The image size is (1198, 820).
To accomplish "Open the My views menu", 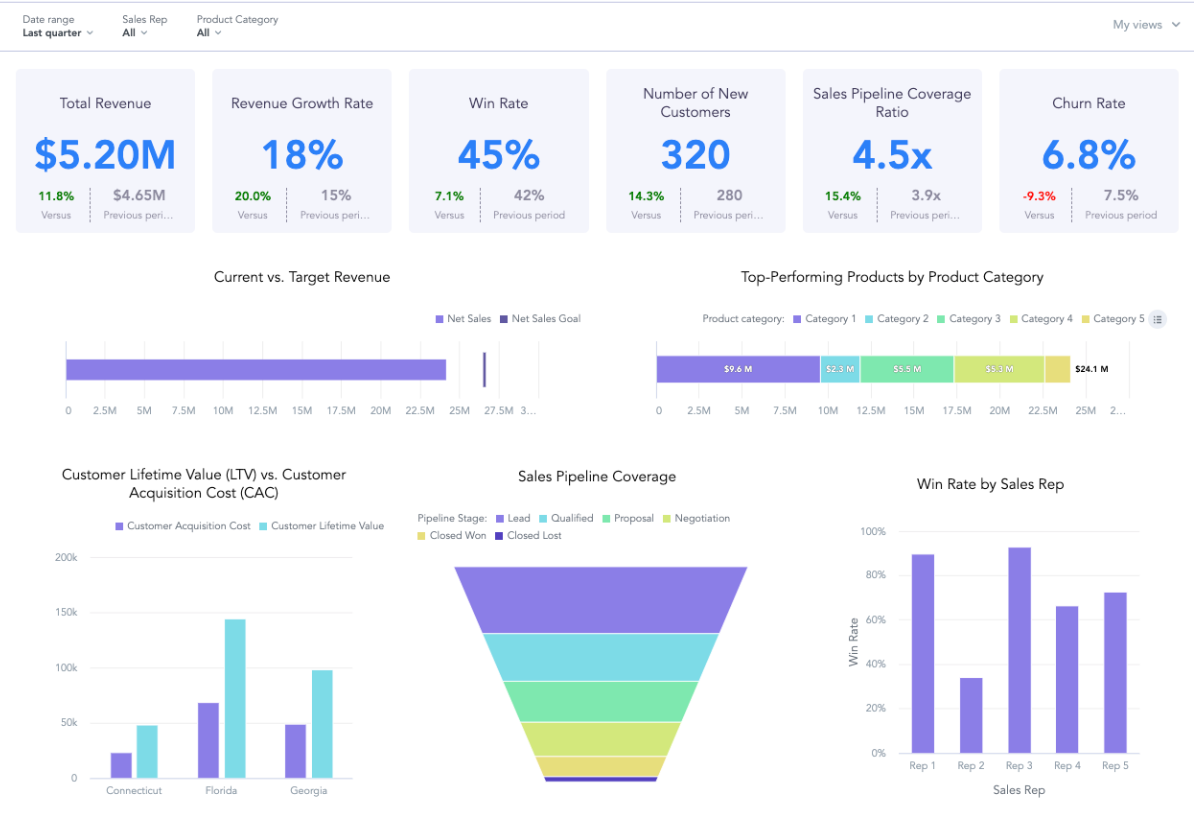I will 1146,25.
